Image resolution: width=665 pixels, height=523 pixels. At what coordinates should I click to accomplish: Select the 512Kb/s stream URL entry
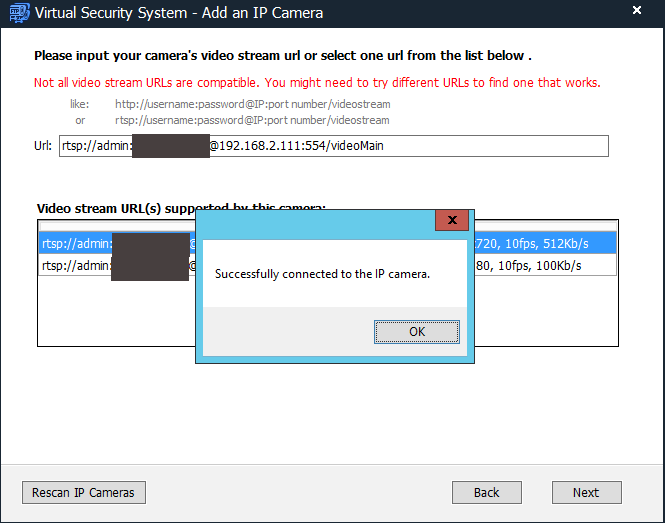pos(75,243)
